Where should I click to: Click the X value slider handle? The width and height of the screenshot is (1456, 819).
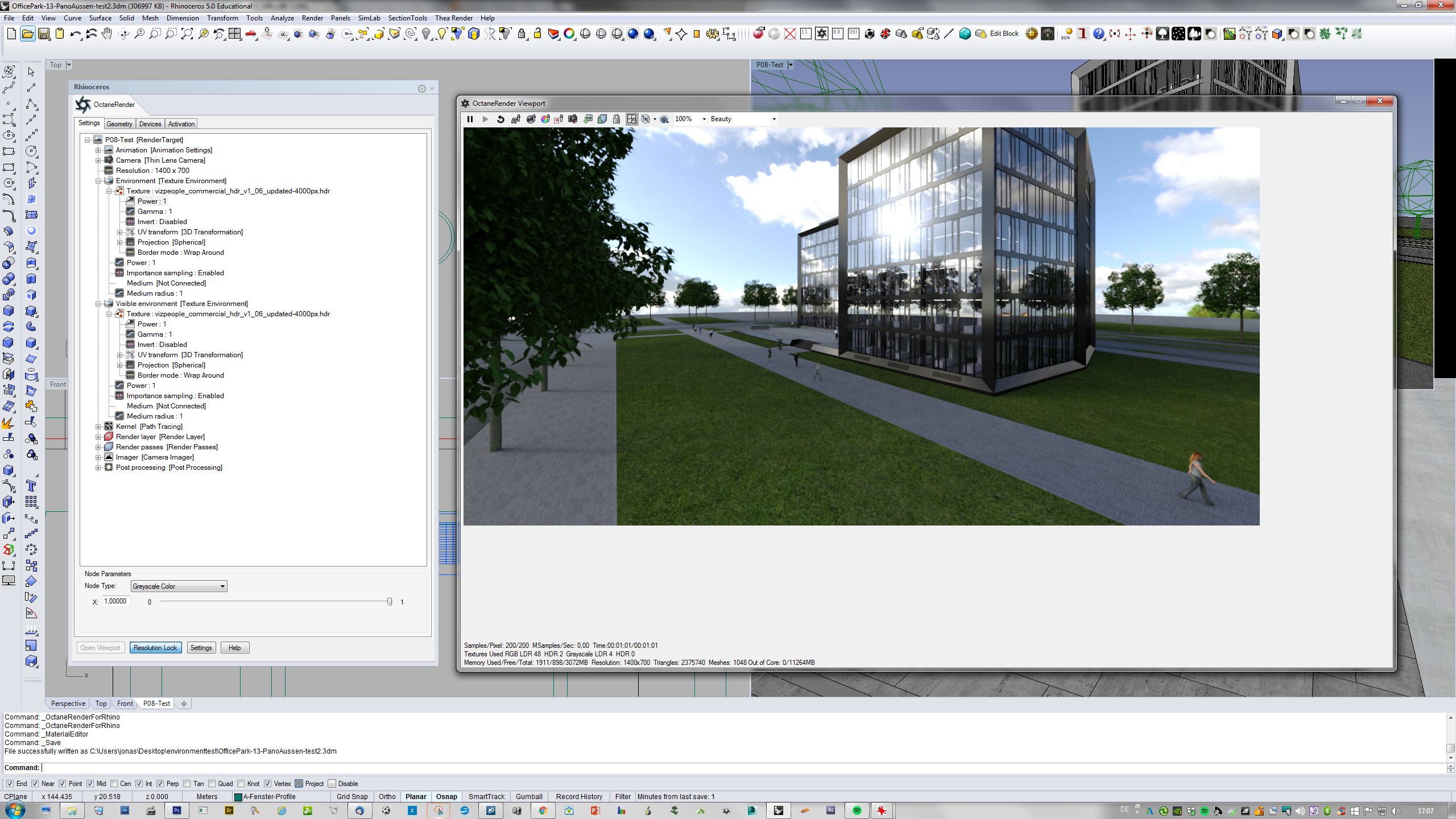(390, 602)
